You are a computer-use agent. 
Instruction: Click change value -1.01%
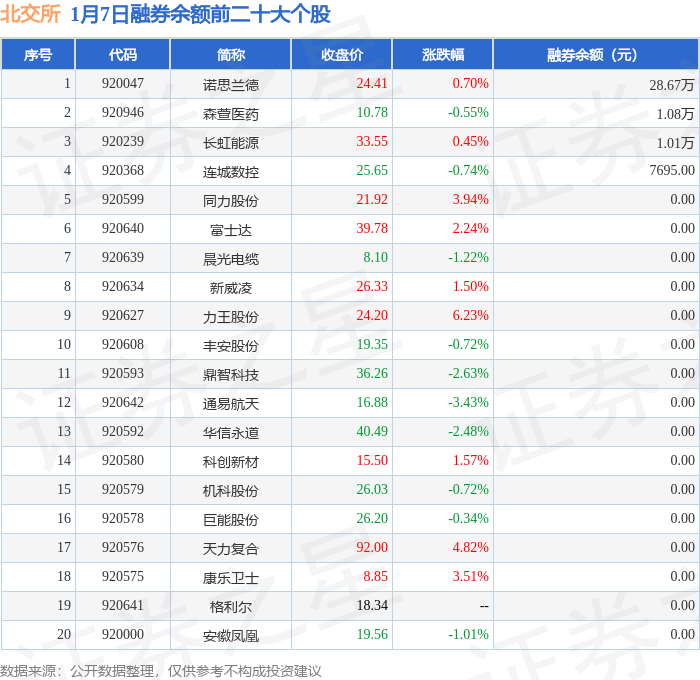[x=468, y=635]
